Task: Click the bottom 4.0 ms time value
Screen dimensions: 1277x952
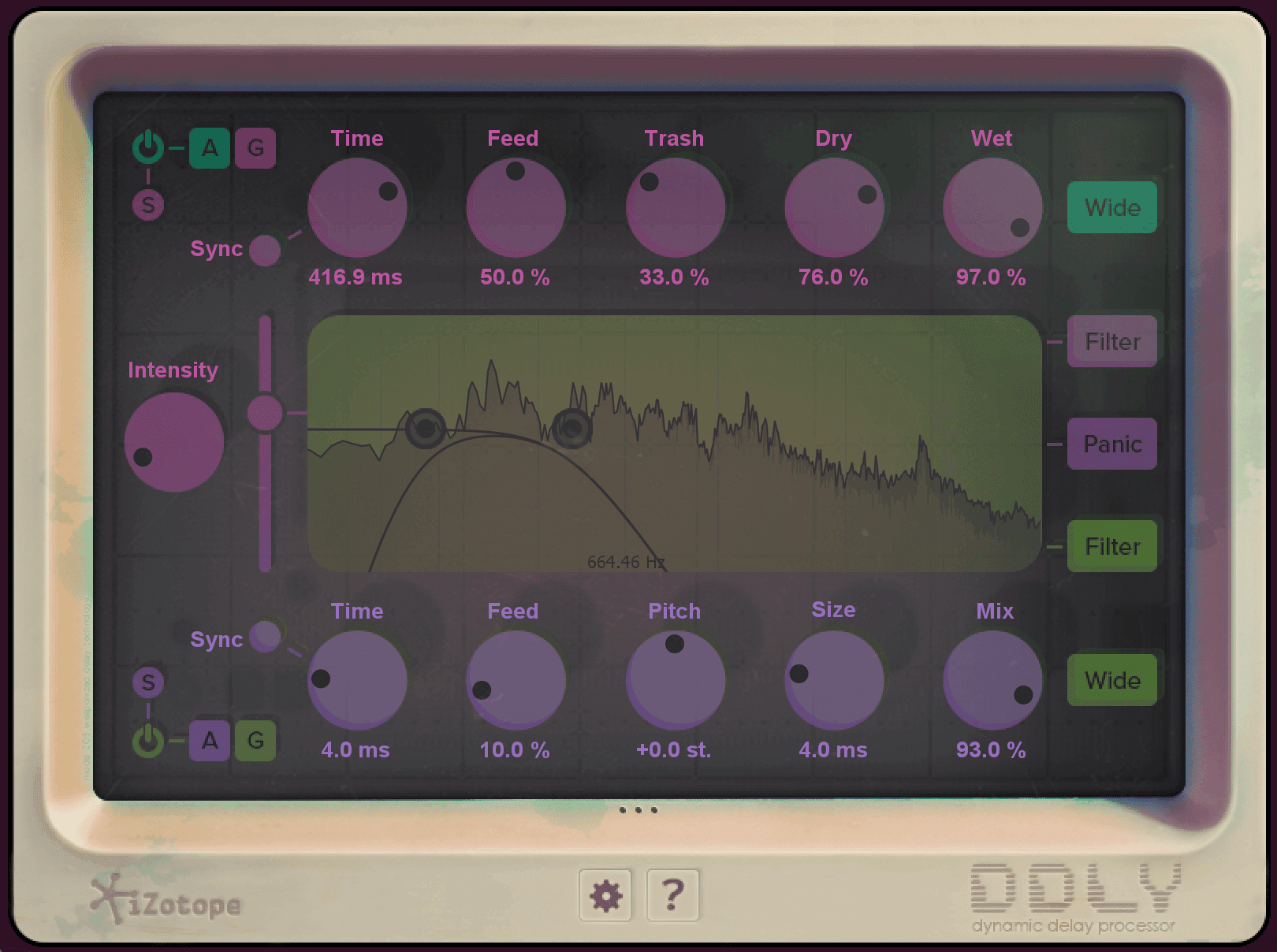Action: [x=356, y=750]
